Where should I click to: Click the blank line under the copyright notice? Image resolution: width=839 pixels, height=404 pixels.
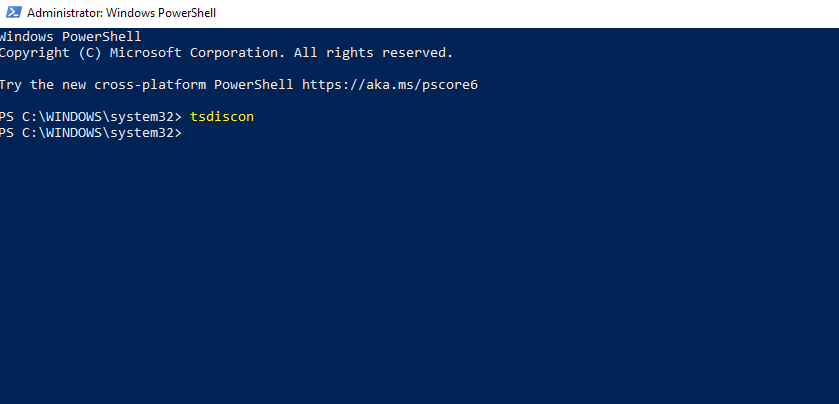pos(420,68)
